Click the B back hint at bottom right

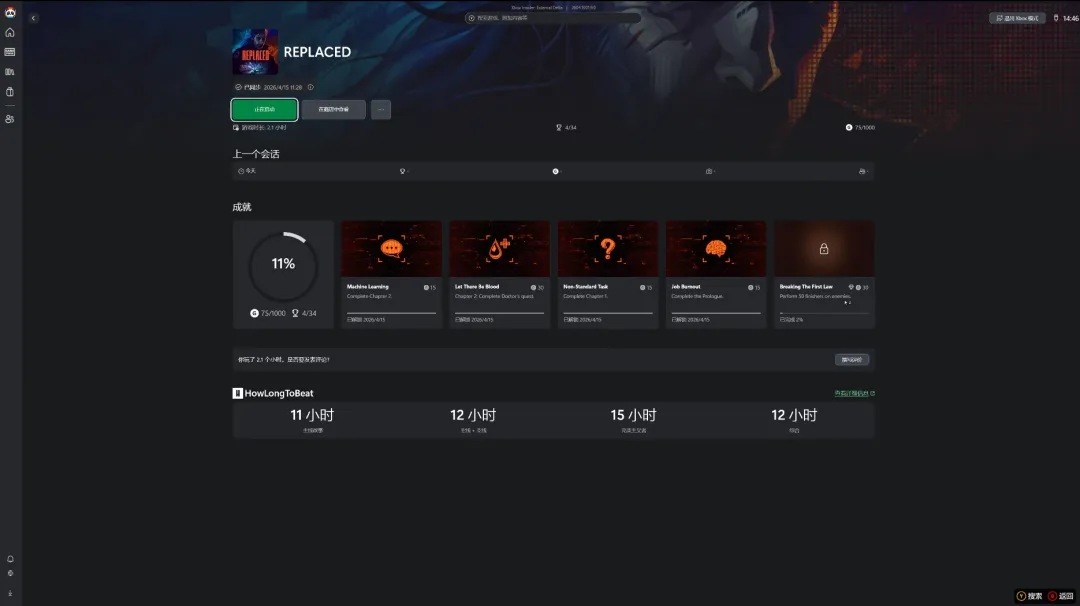pos(1061,596)
